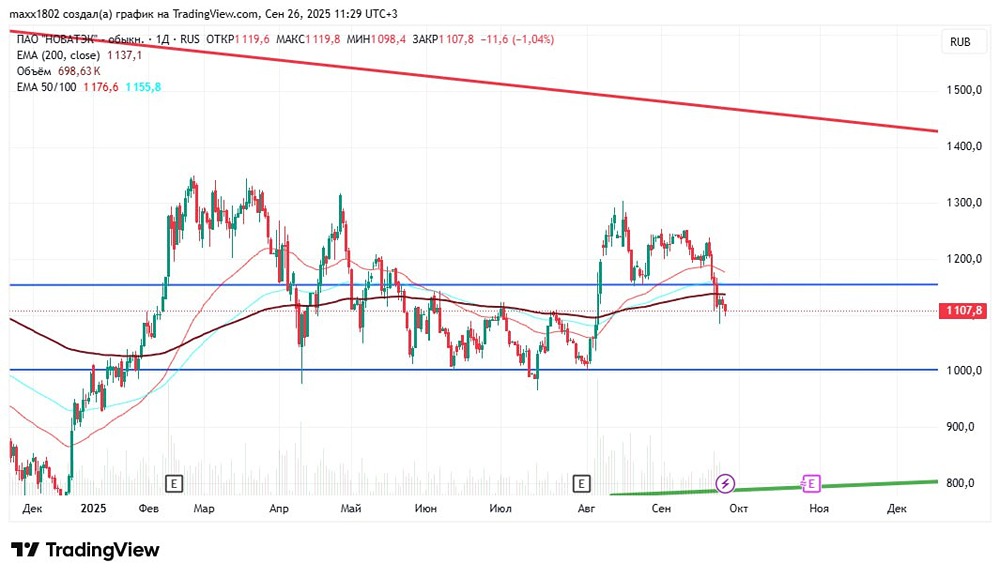Click the TradingView logo
Screen dimensions: 1000x578
[x=85, y=550]
